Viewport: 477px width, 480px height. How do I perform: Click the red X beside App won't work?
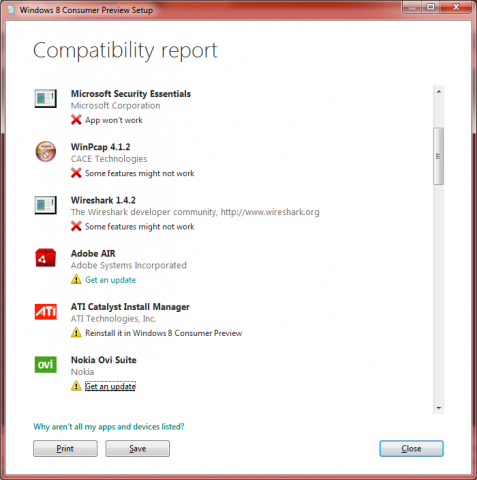76,120
